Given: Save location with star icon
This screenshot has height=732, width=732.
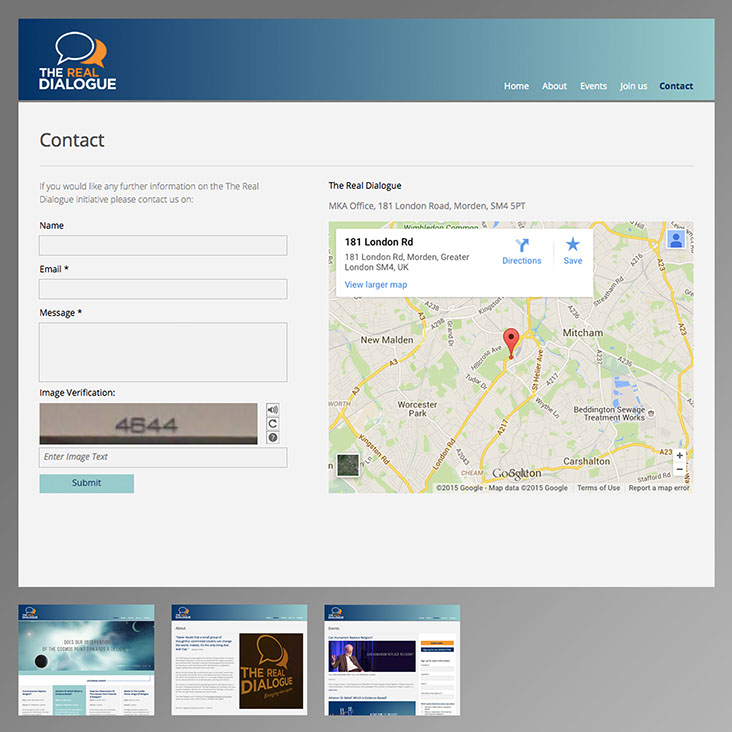Looking at the screenshot, I should (572, 245).
